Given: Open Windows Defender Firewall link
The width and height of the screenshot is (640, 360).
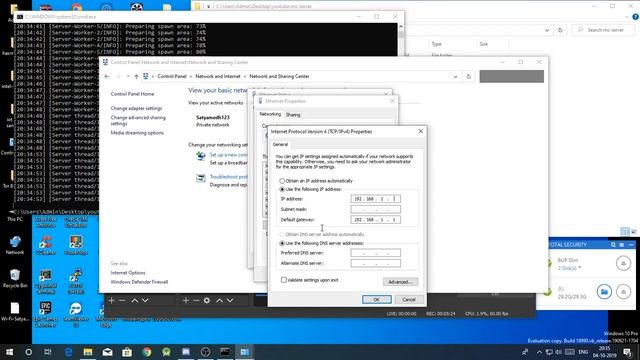Looking at the screenshot, I should coord(139,282).
